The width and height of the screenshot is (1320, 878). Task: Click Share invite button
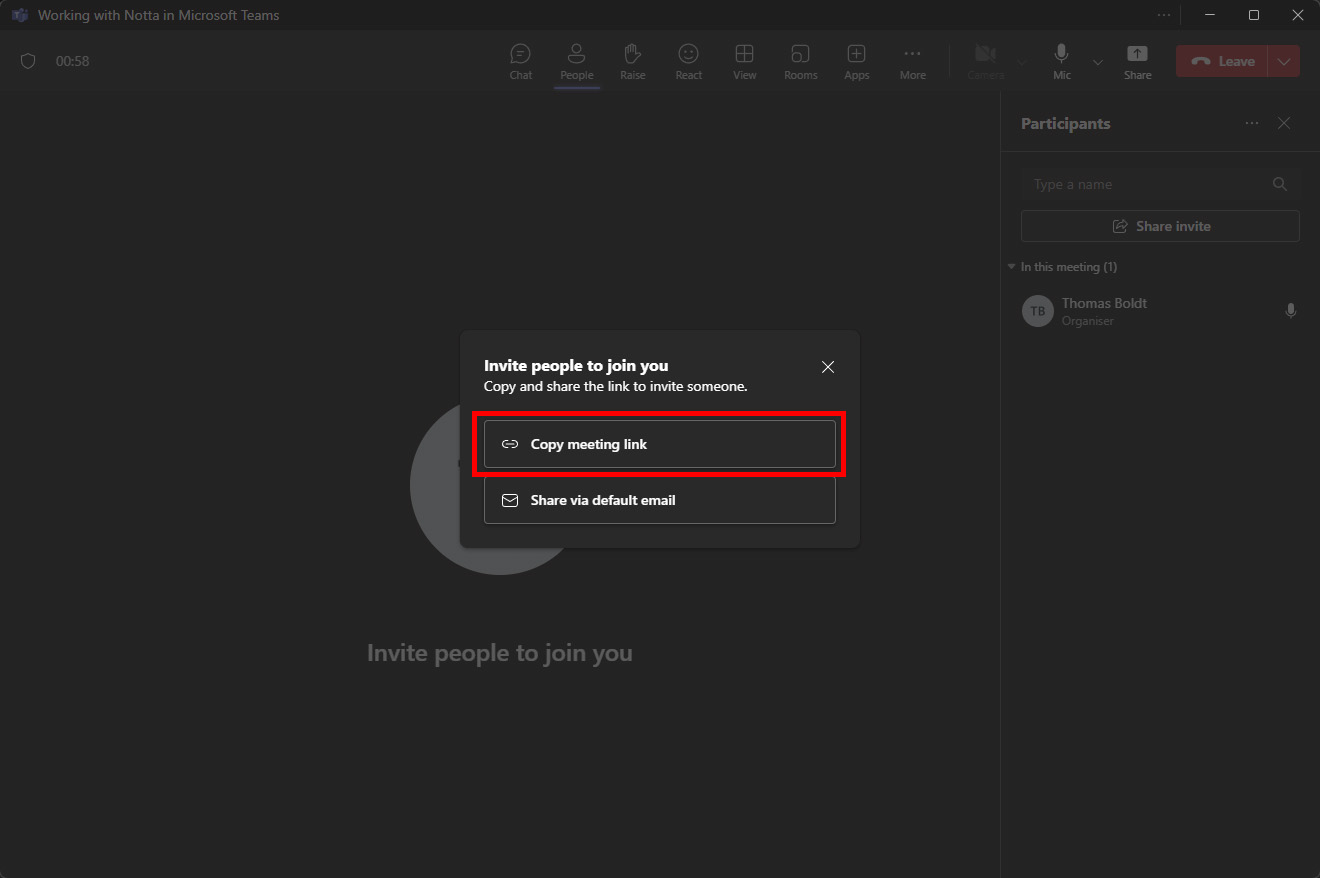click(1160, 226)
